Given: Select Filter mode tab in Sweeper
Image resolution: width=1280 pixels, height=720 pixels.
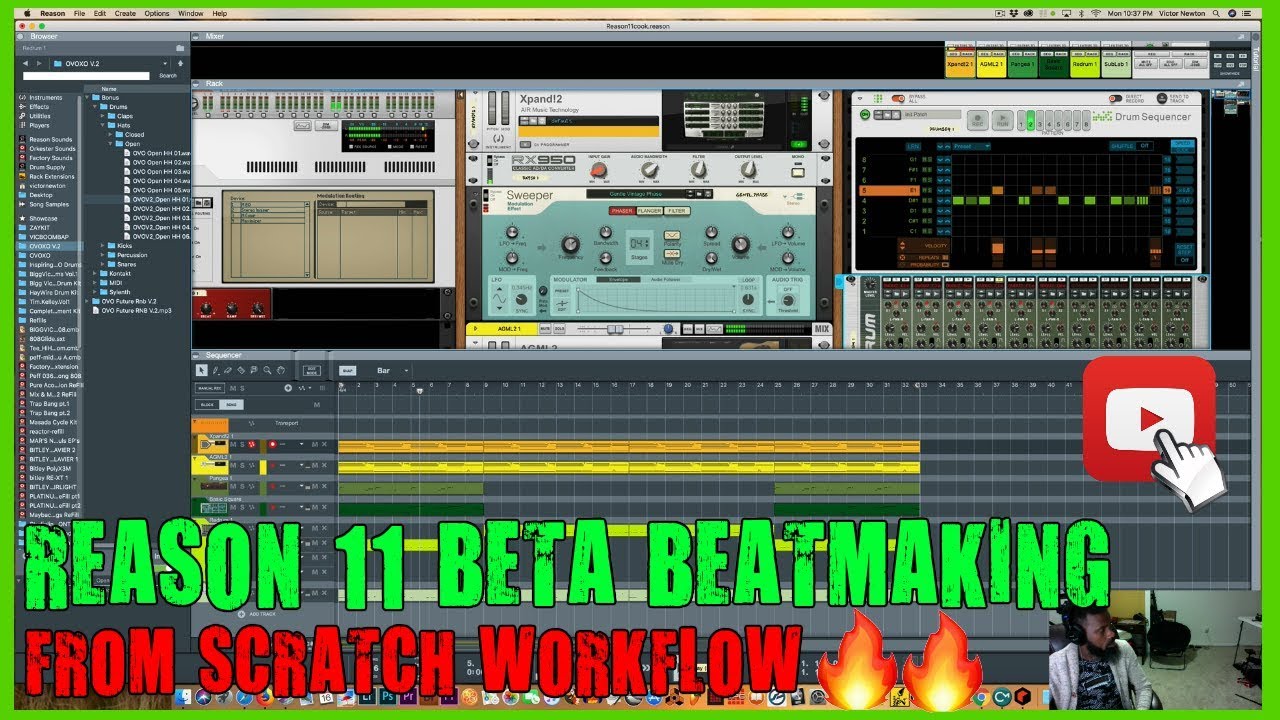Looking at the screenshot, I should pyautogui.click(x=677, y=211).
